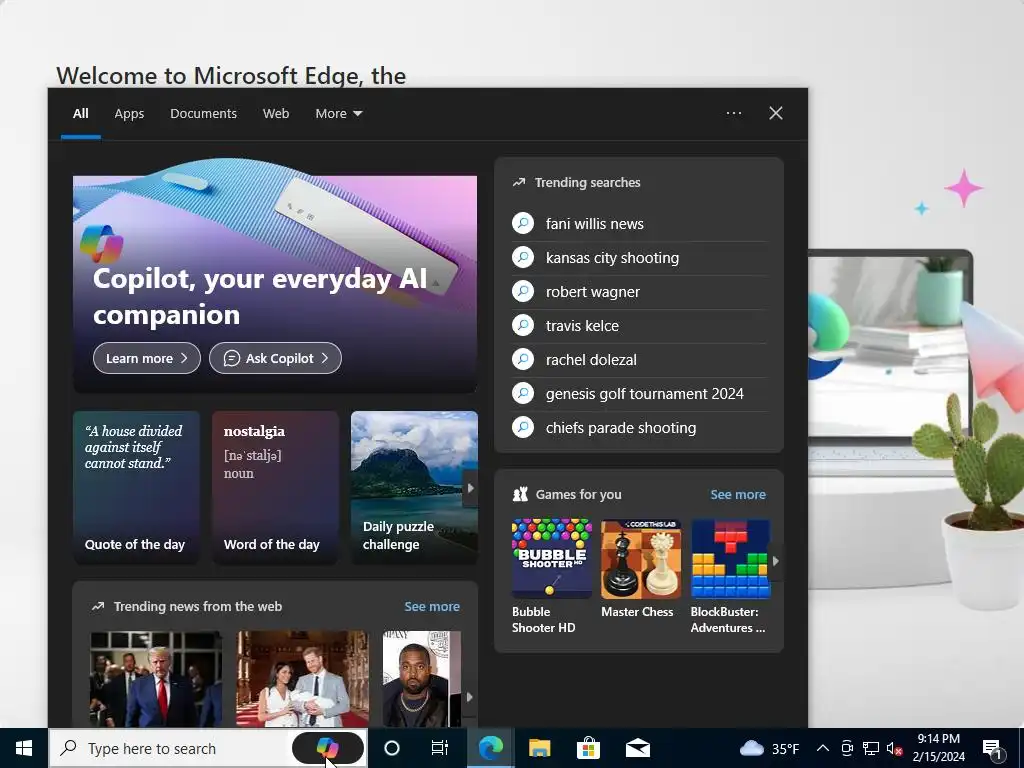Click the Trending news arrow icon
Screen dimensions: 1024x768
pos(98,607)
